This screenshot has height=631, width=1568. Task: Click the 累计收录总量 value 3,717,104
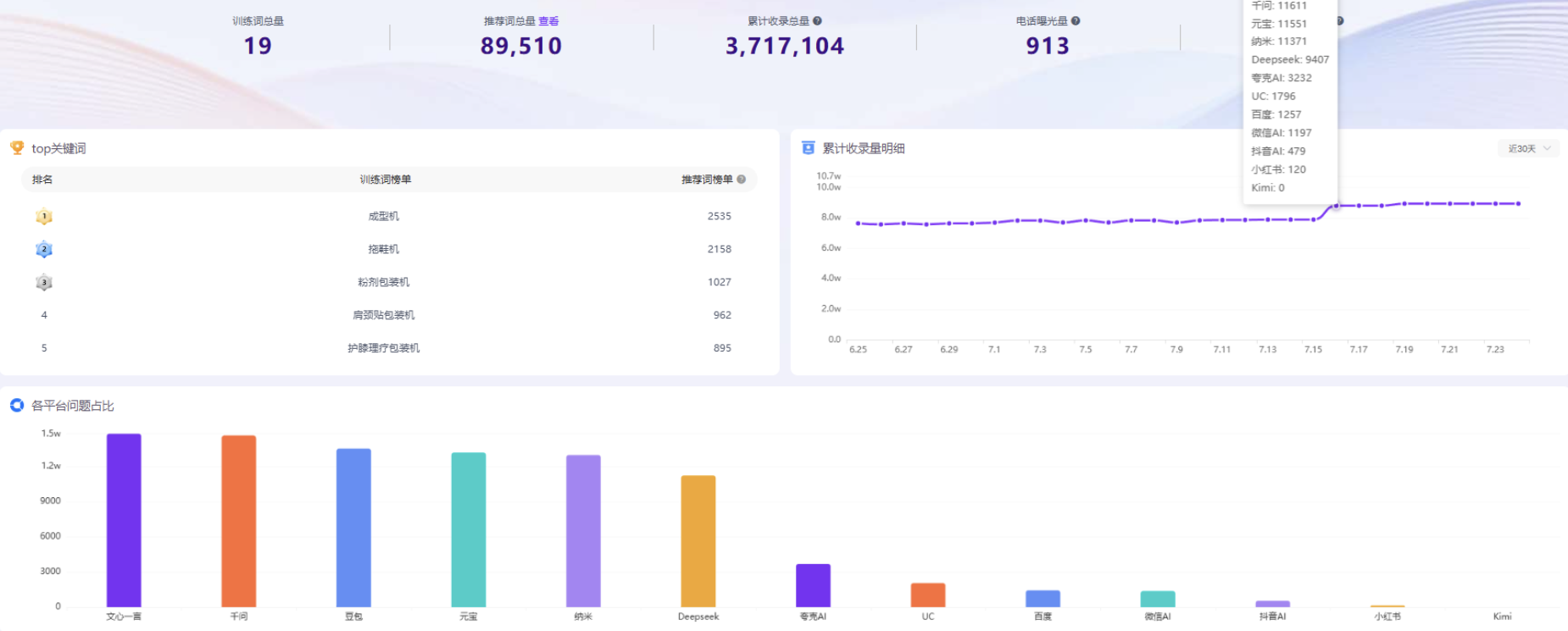coord(785,46)
